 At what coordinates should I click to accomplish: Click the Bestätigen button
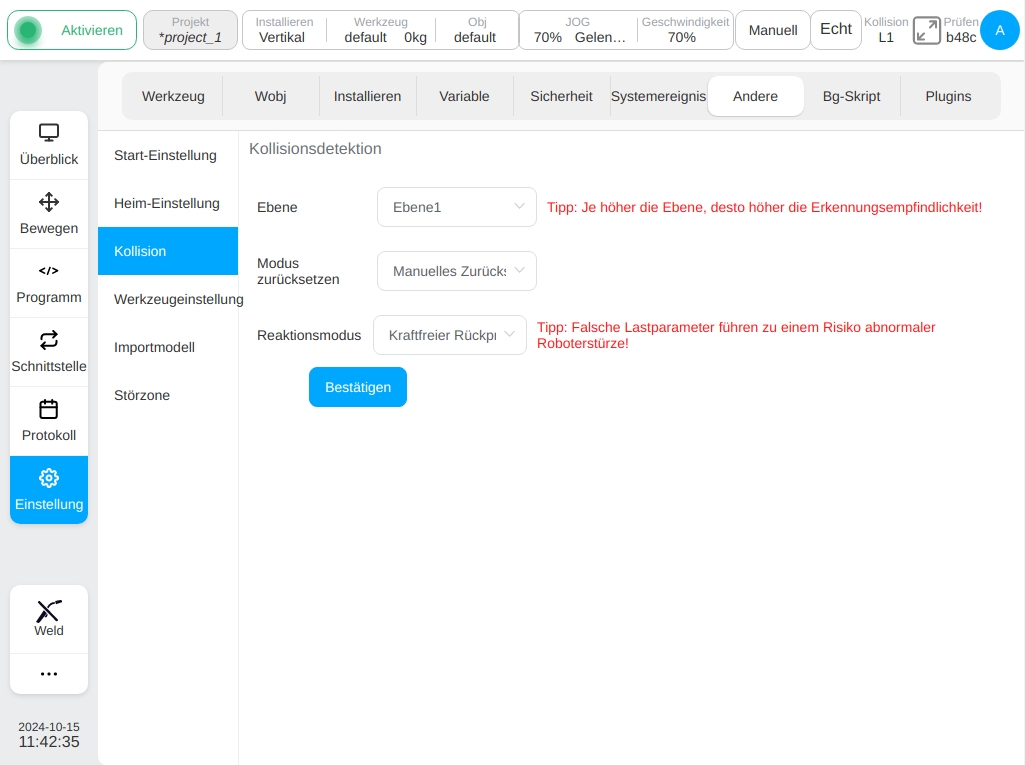pos(358,387)
